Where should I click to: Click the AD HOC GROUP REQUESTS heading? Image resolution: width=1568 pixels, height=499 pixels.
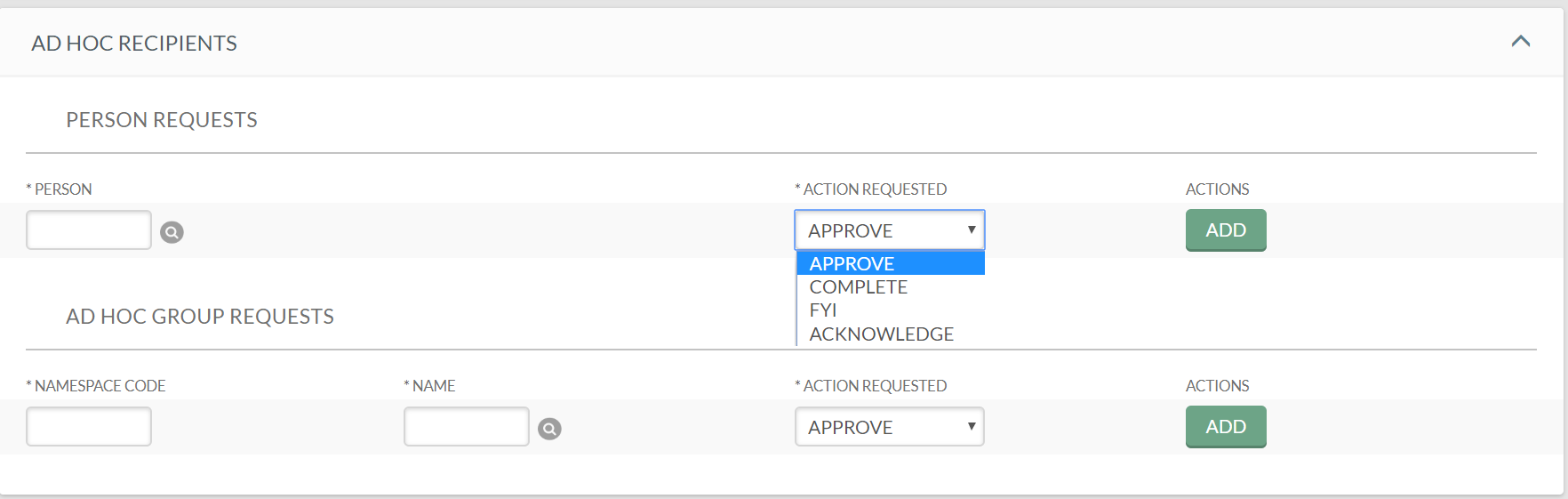coord(200,317)
